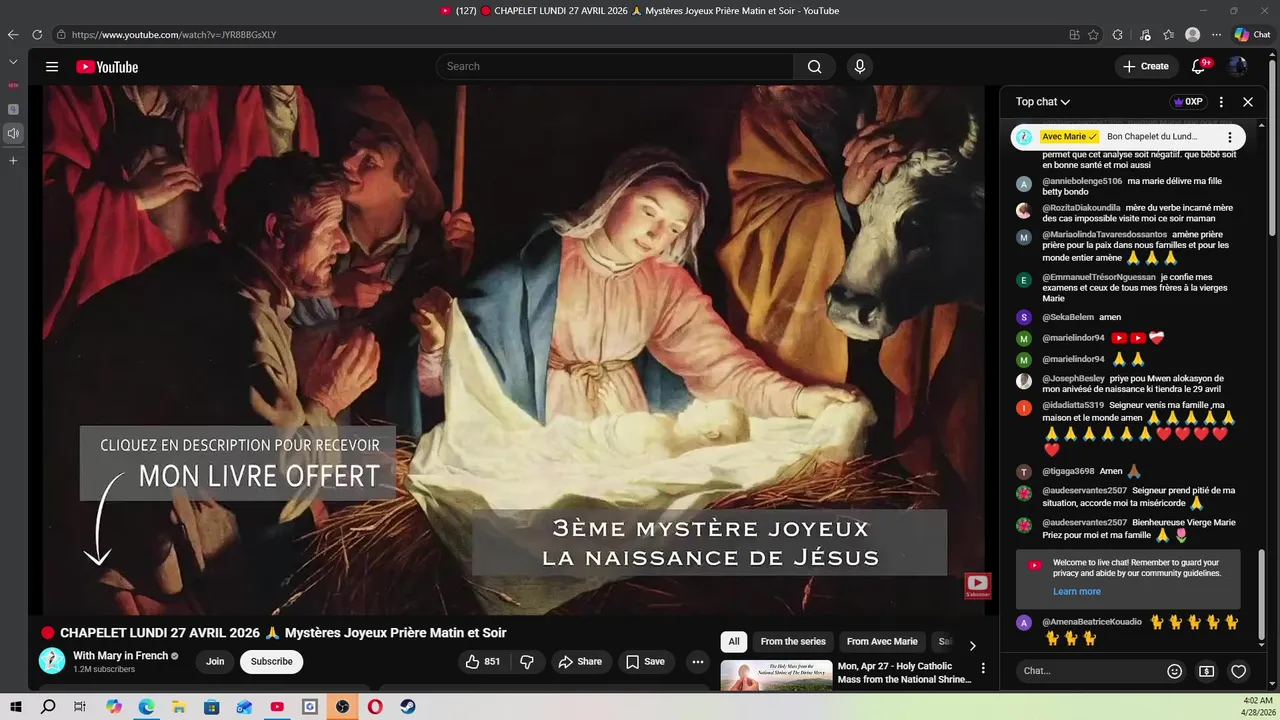Add a new tab with plus icon
The image size is (1280, 720).
pos(13,160)
